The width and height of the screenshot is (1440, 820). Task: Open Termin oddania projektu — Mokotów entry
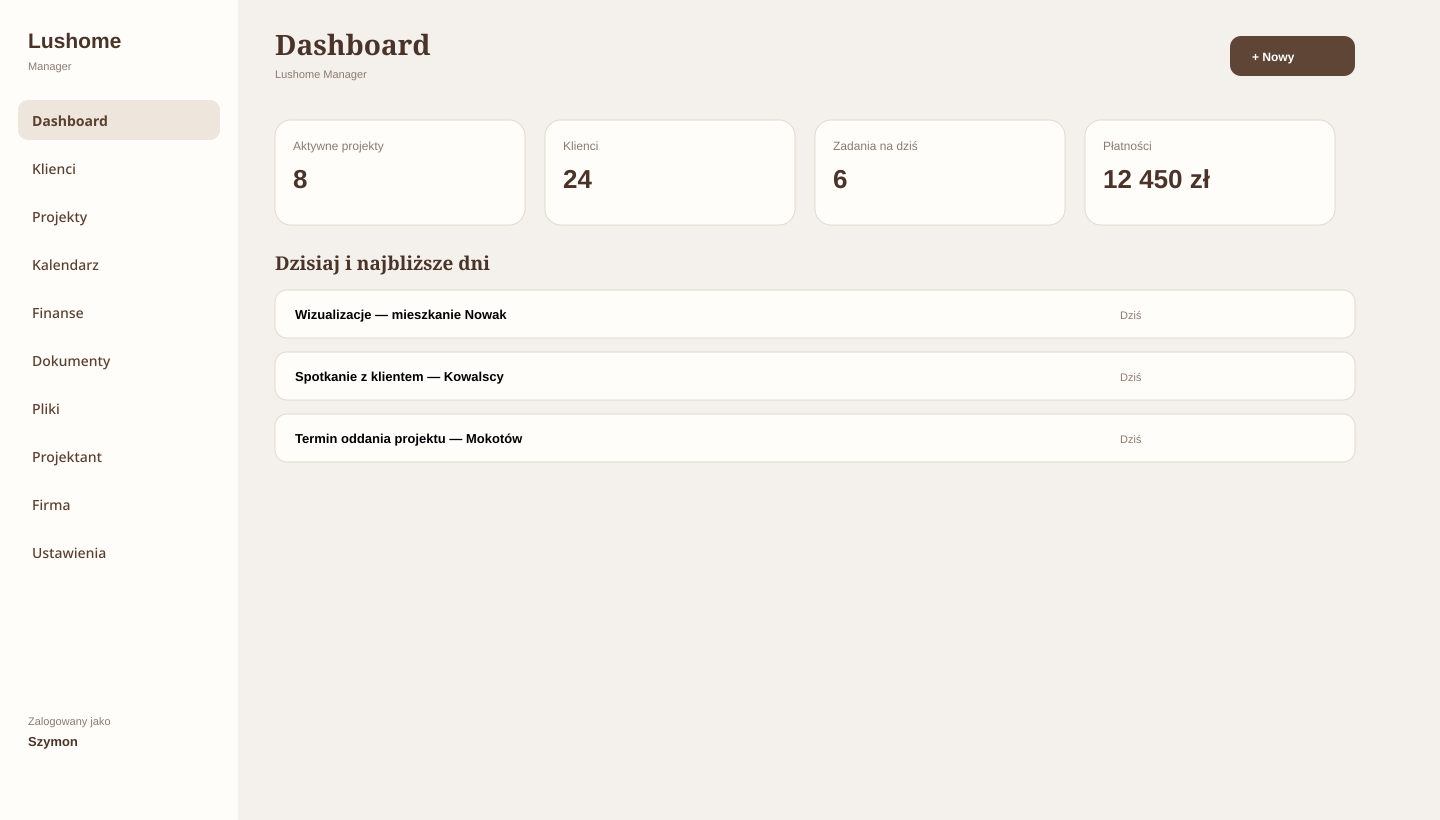pos(815,438)
